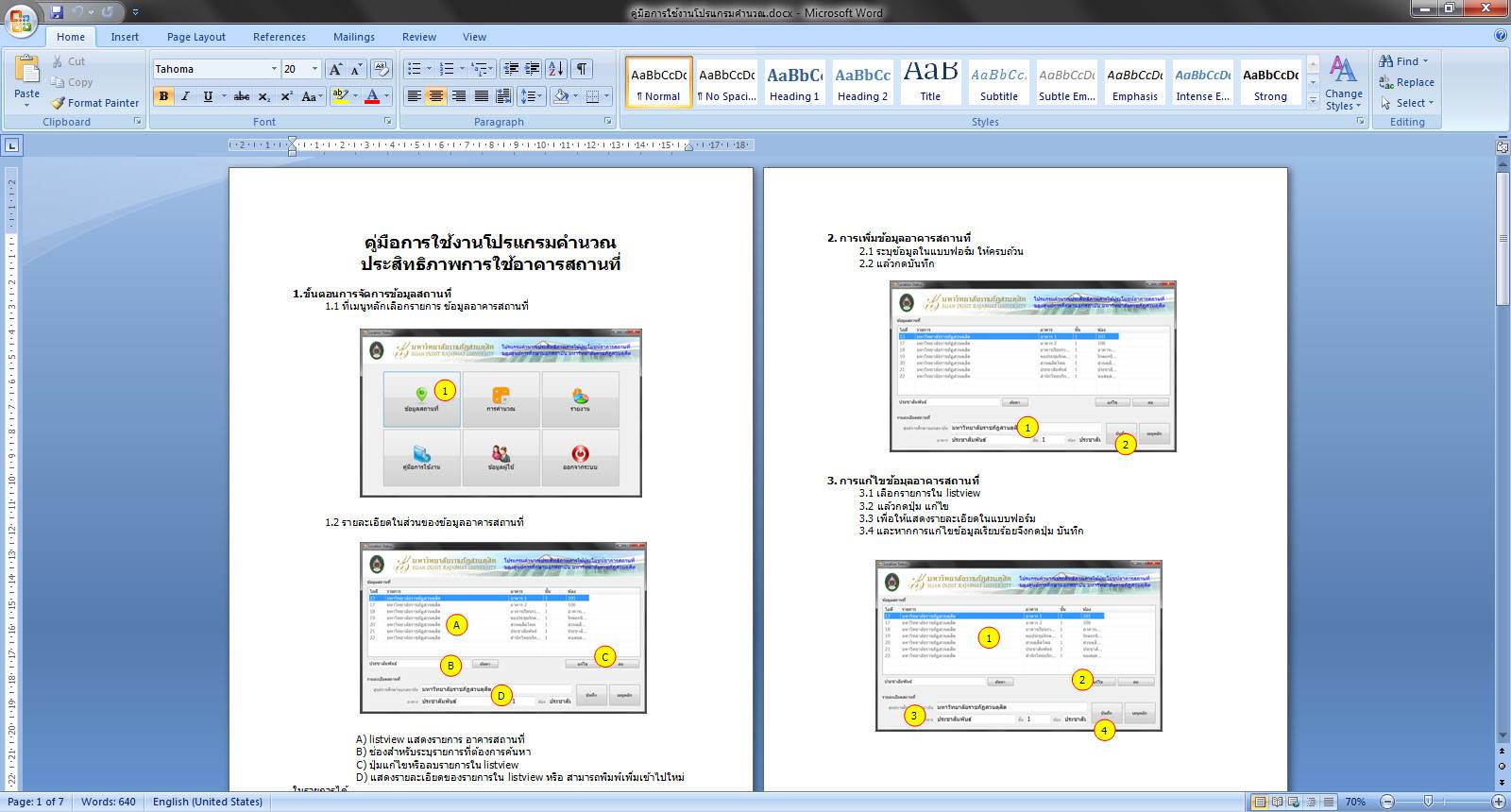
Task: Apply superscript formatting
Action: click(286, 96)
